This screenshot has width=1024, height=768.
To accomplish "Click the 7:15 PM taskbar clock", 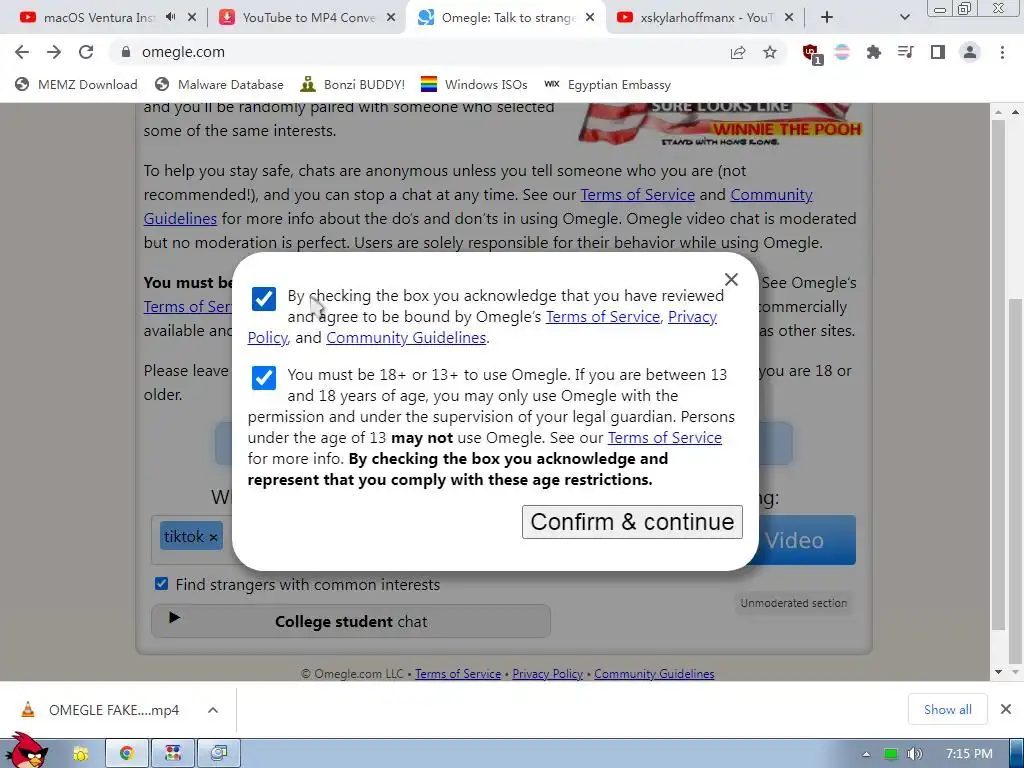I will click(969, 754).
